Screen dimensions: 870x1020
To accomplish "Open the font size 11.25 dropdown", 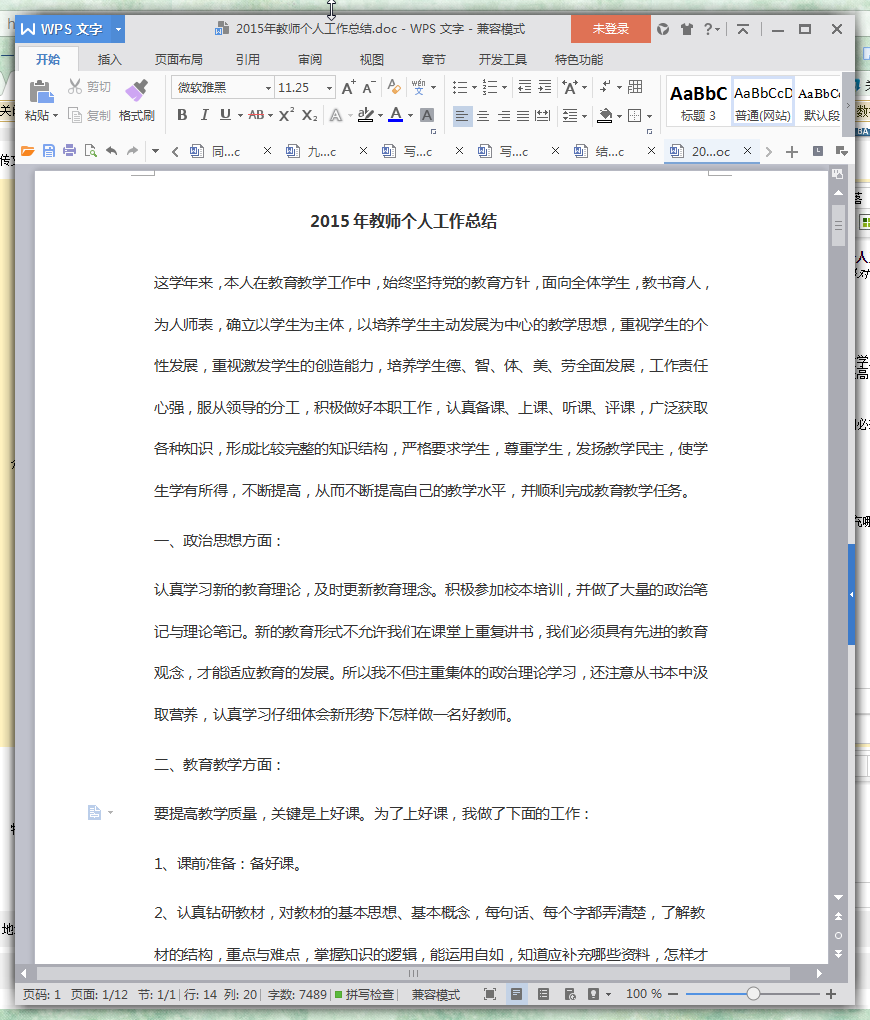I will point(329,88).
